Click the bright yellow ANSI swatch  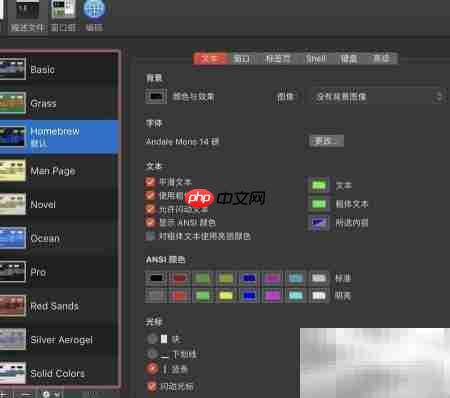click(x=226, y=296)
